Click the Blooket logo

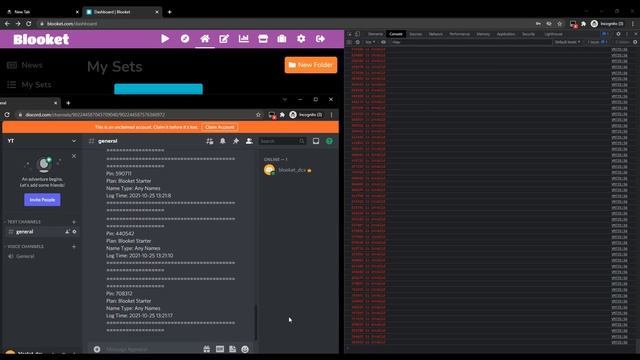(41, 39)
